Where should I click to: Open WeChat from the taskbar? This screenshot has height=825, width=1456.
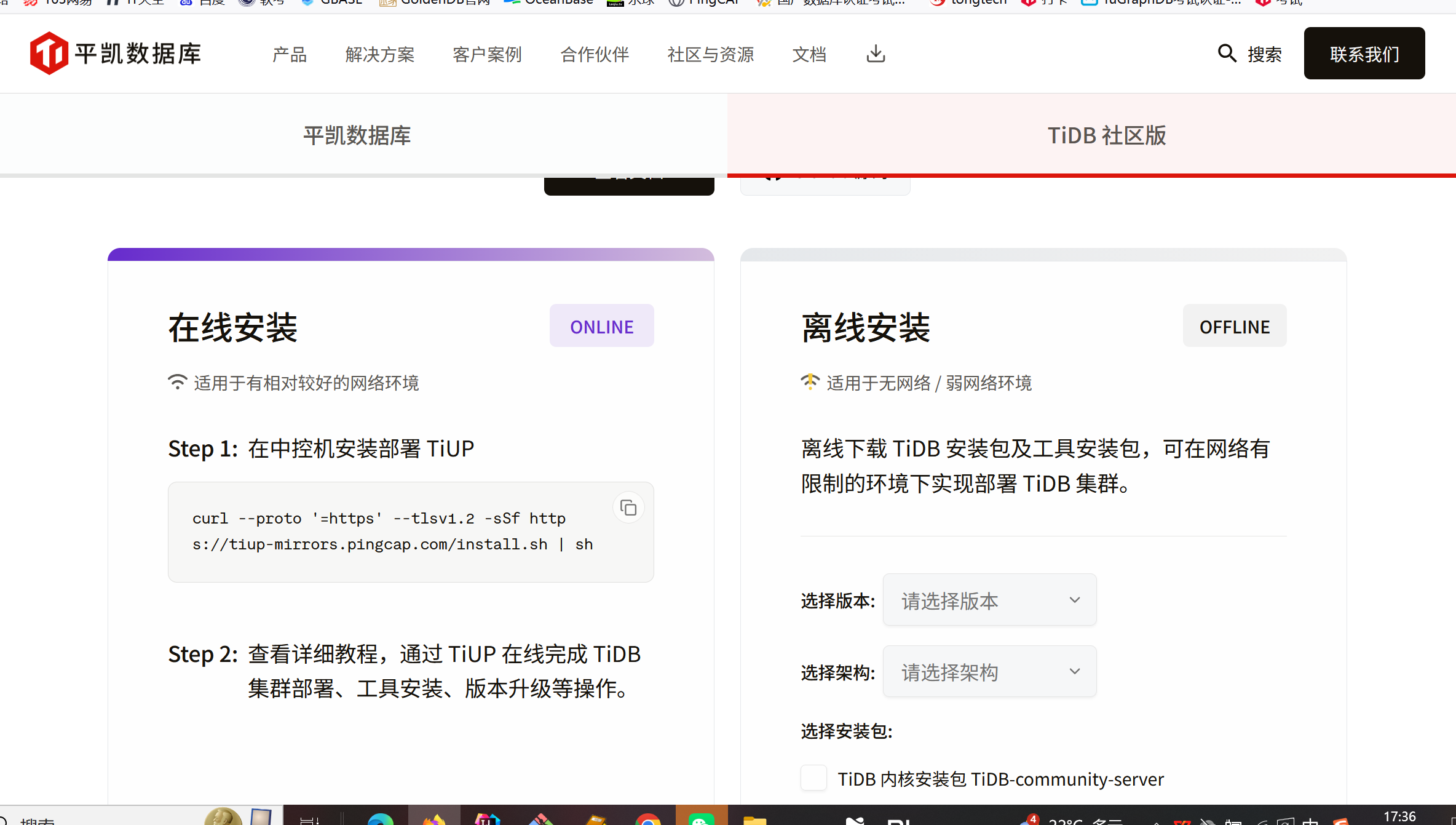(x=701, y=818)
